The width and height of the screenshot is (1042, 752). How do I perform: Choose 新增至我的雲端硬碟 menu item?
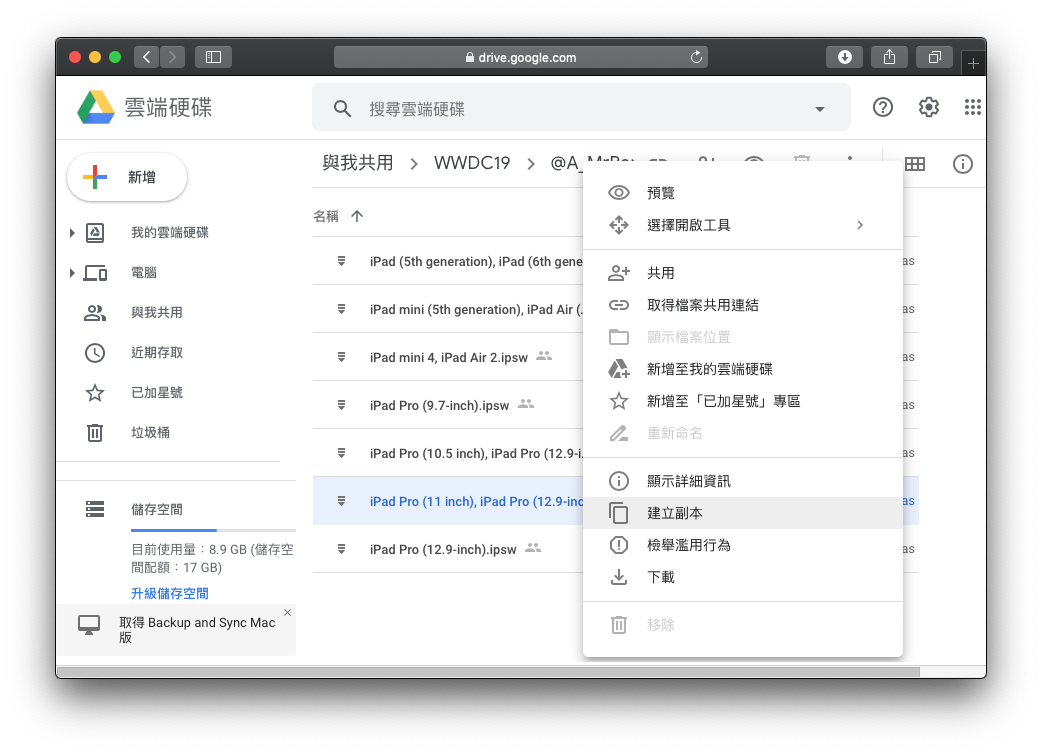pos(742,369)
